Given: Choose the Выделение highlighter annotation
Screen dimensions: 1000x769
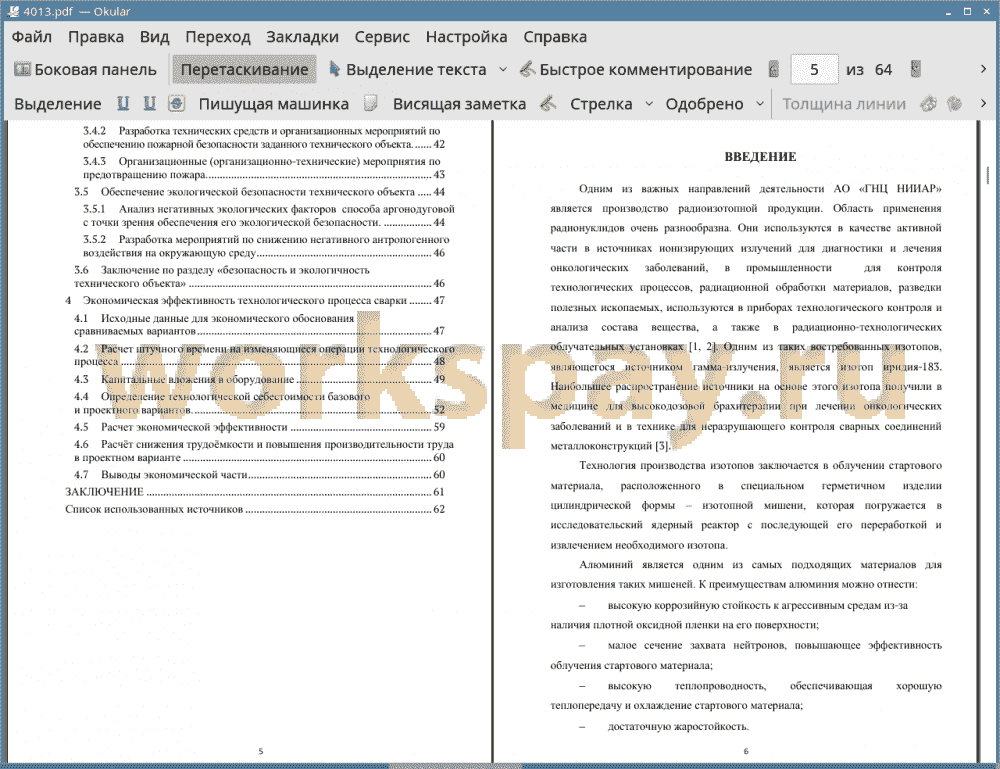Looking at the screenshot, I should 57,104.
